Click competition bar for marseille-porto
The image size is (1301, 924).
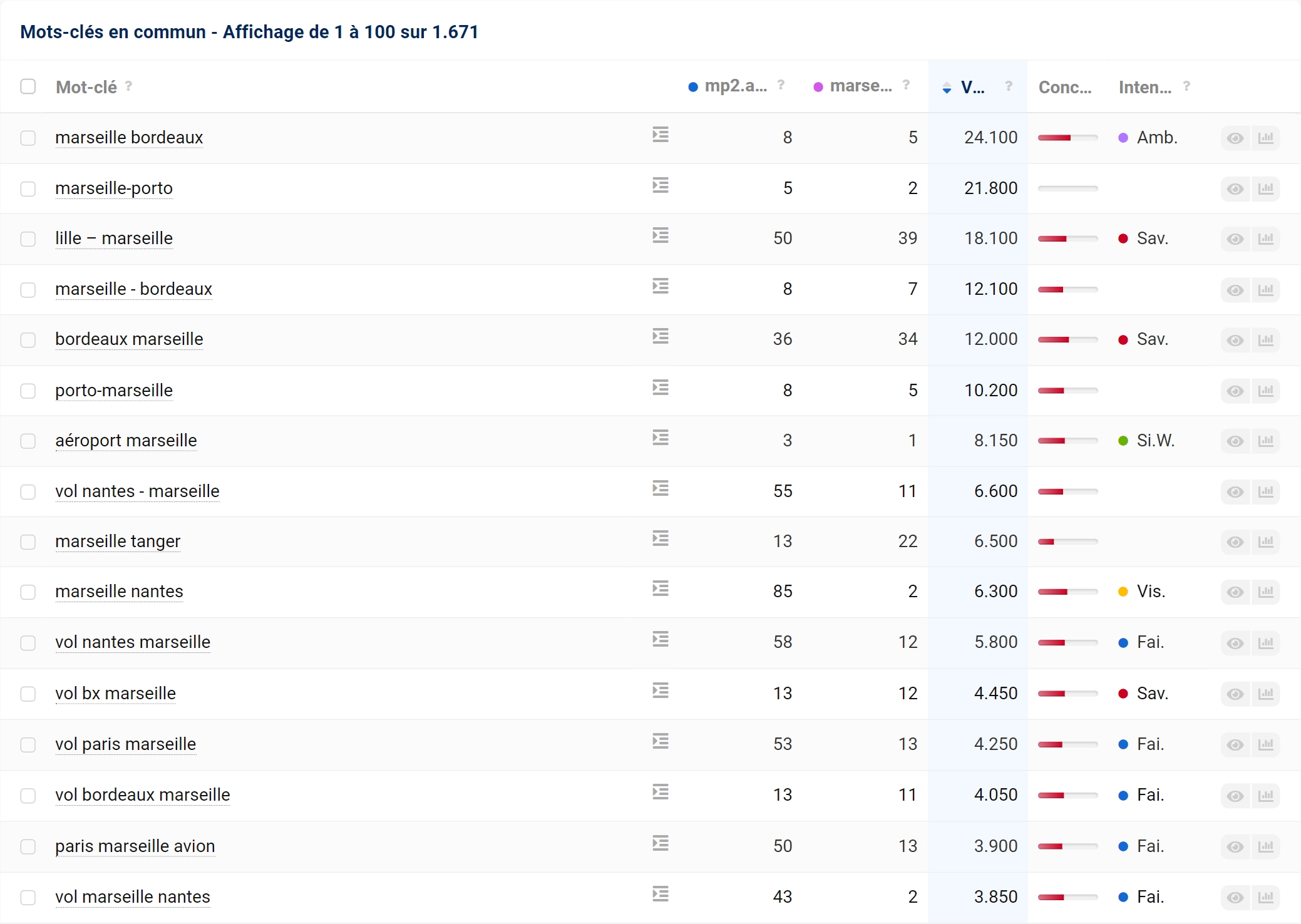coord(1067,188)
